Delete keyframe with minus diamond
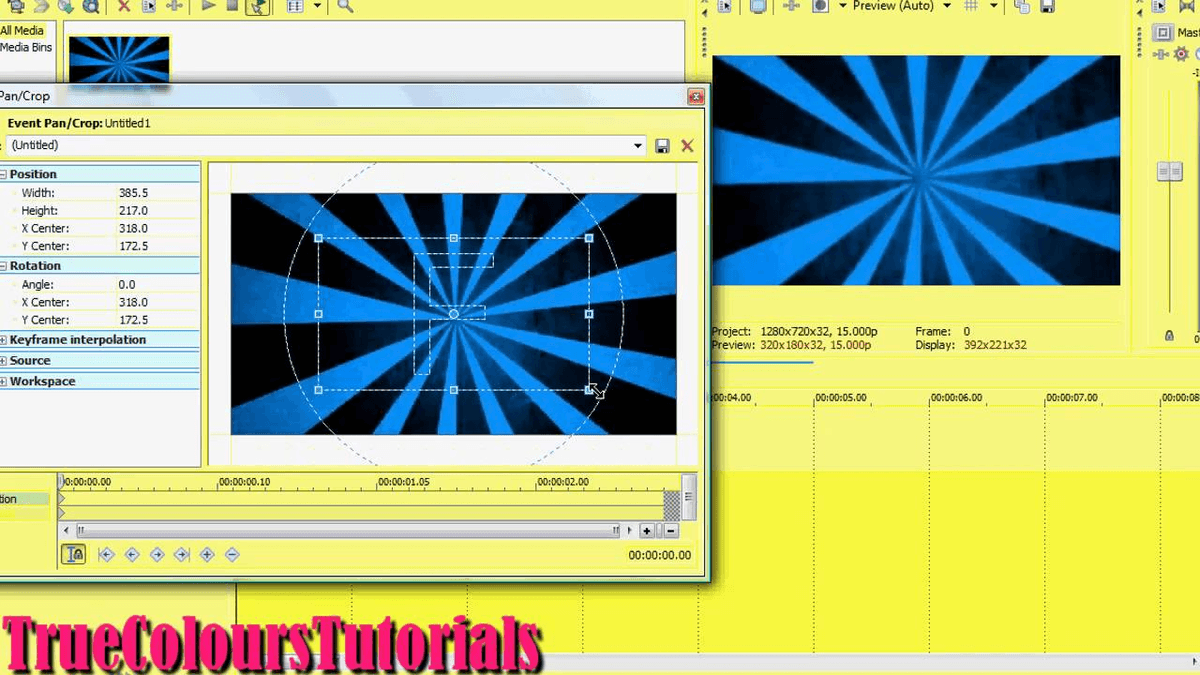 coord(232,554)
